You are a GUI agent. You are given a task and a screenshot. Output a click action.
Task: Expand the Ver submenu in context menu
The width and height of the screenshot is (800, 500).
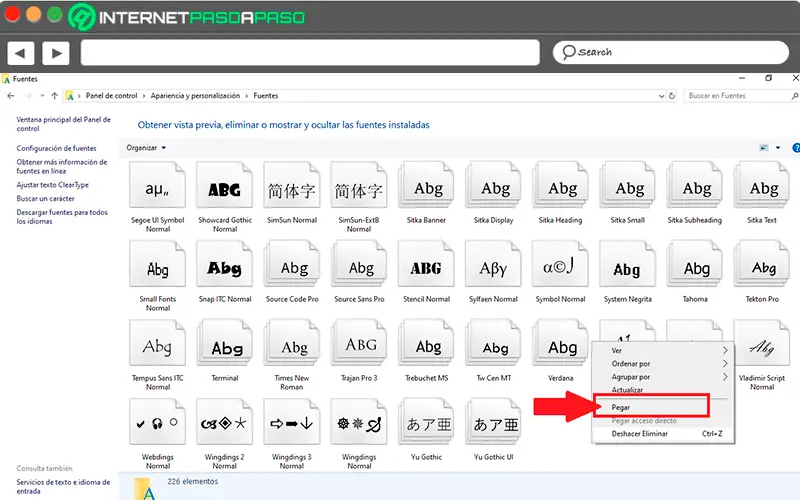660,351
